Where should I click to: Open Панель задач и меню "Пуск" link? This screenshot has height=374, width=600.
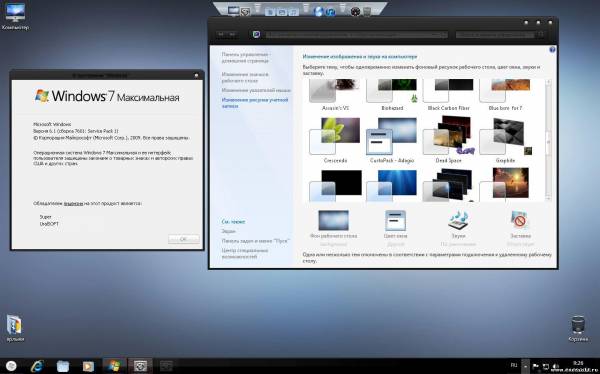tap(256, 241)
